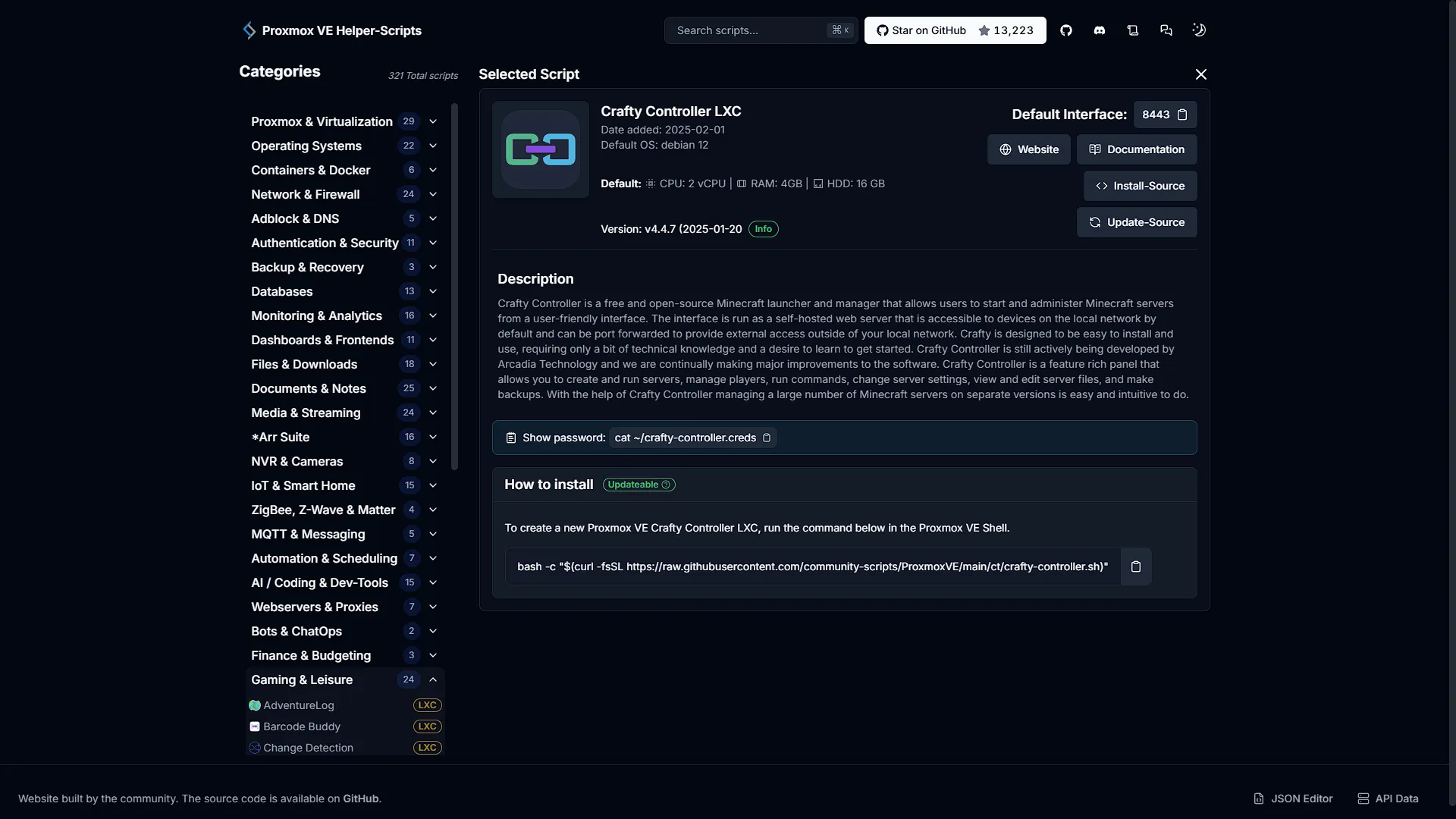
Task: Click the Crafty Controller LXC title
Action: tap(671, 111)
